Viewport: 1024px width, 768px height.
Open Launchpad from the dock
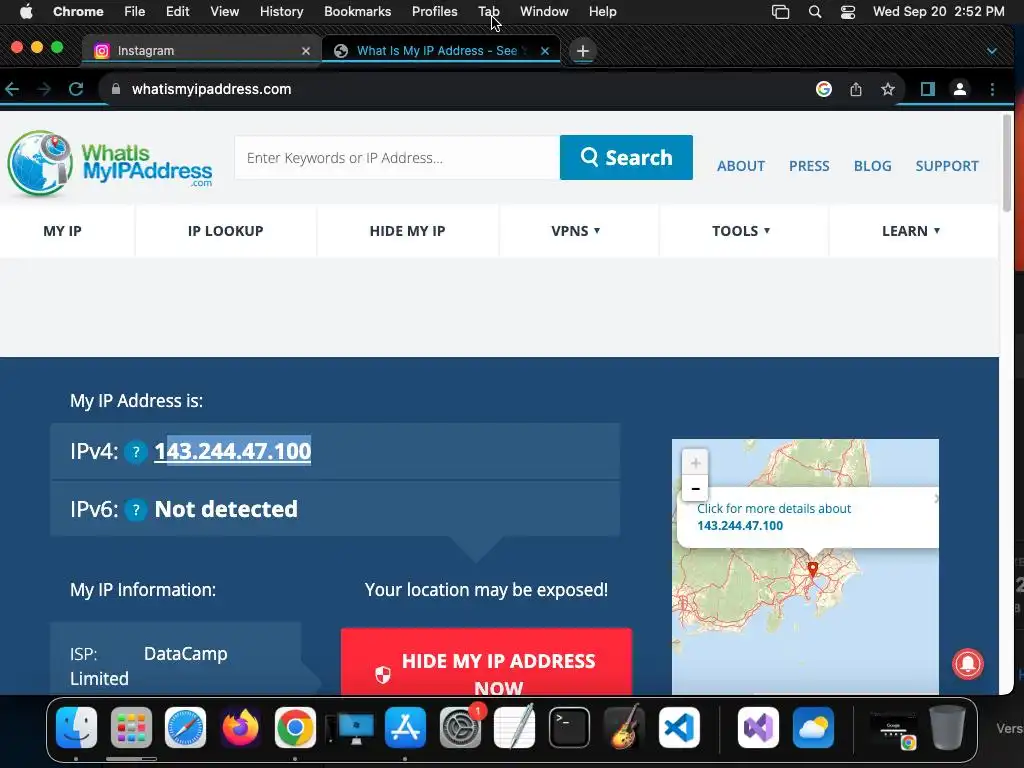[x=131, y=728]
